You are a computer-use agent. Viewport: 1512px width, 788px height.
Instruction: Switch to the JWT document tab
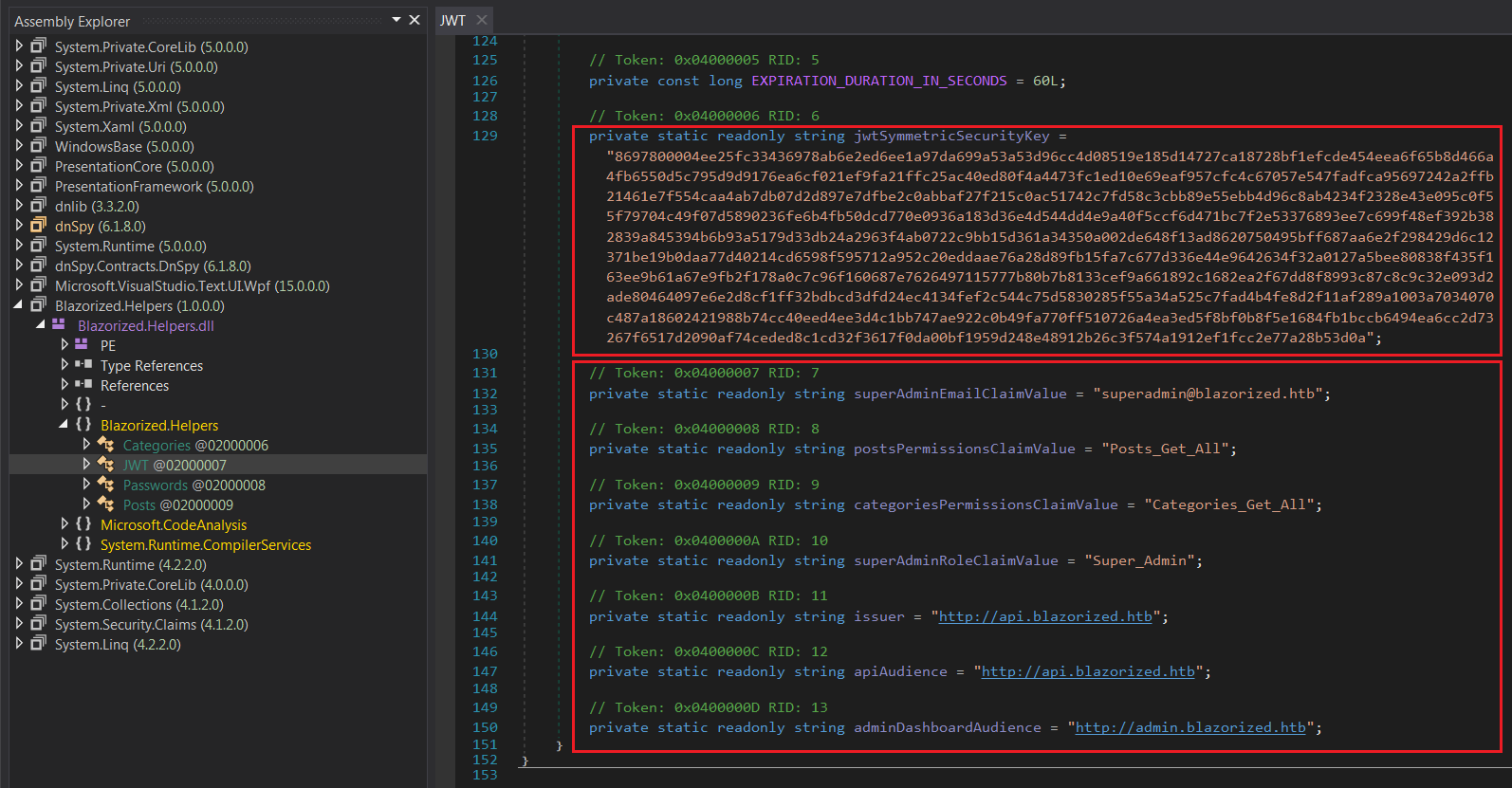(x=453, y=20)
